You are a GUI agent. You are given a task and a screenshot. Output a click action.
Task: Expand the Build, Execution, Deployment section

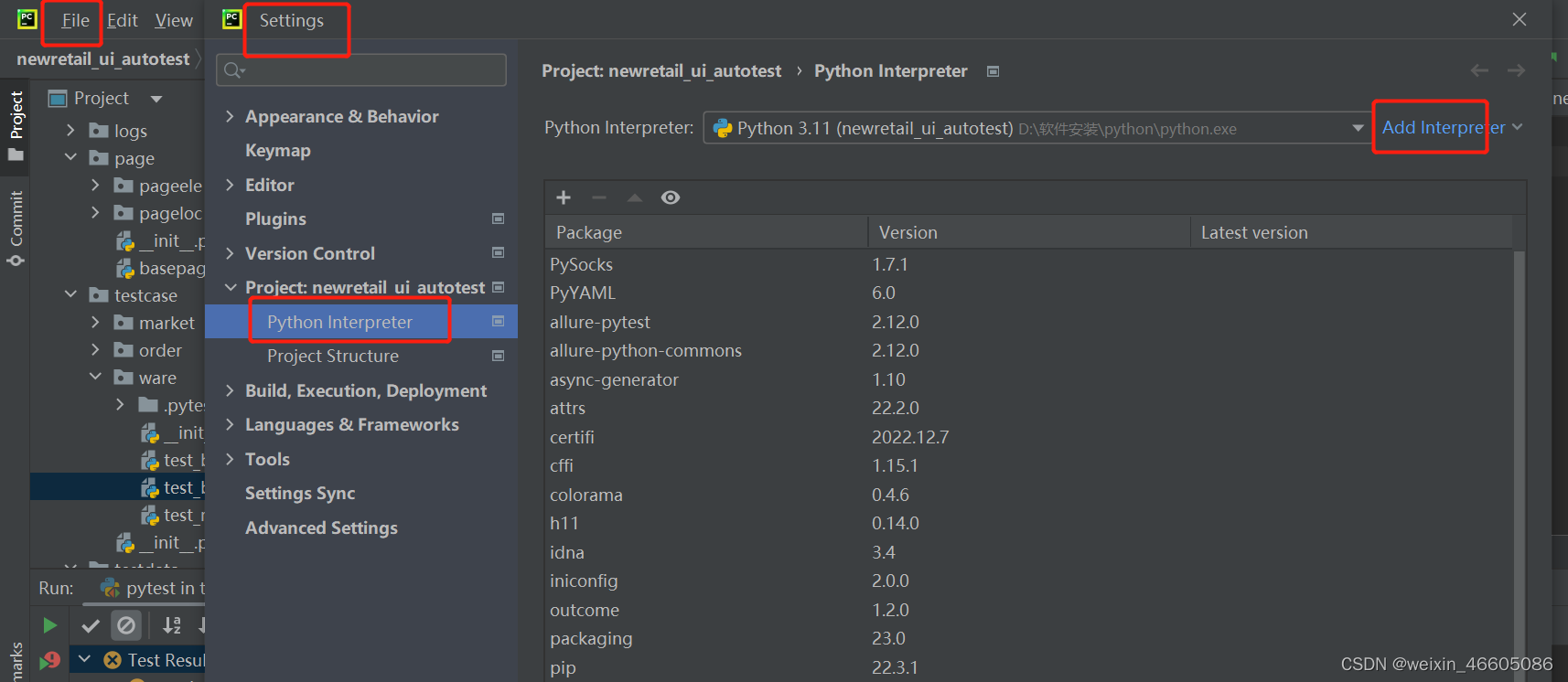pos(230,390)
